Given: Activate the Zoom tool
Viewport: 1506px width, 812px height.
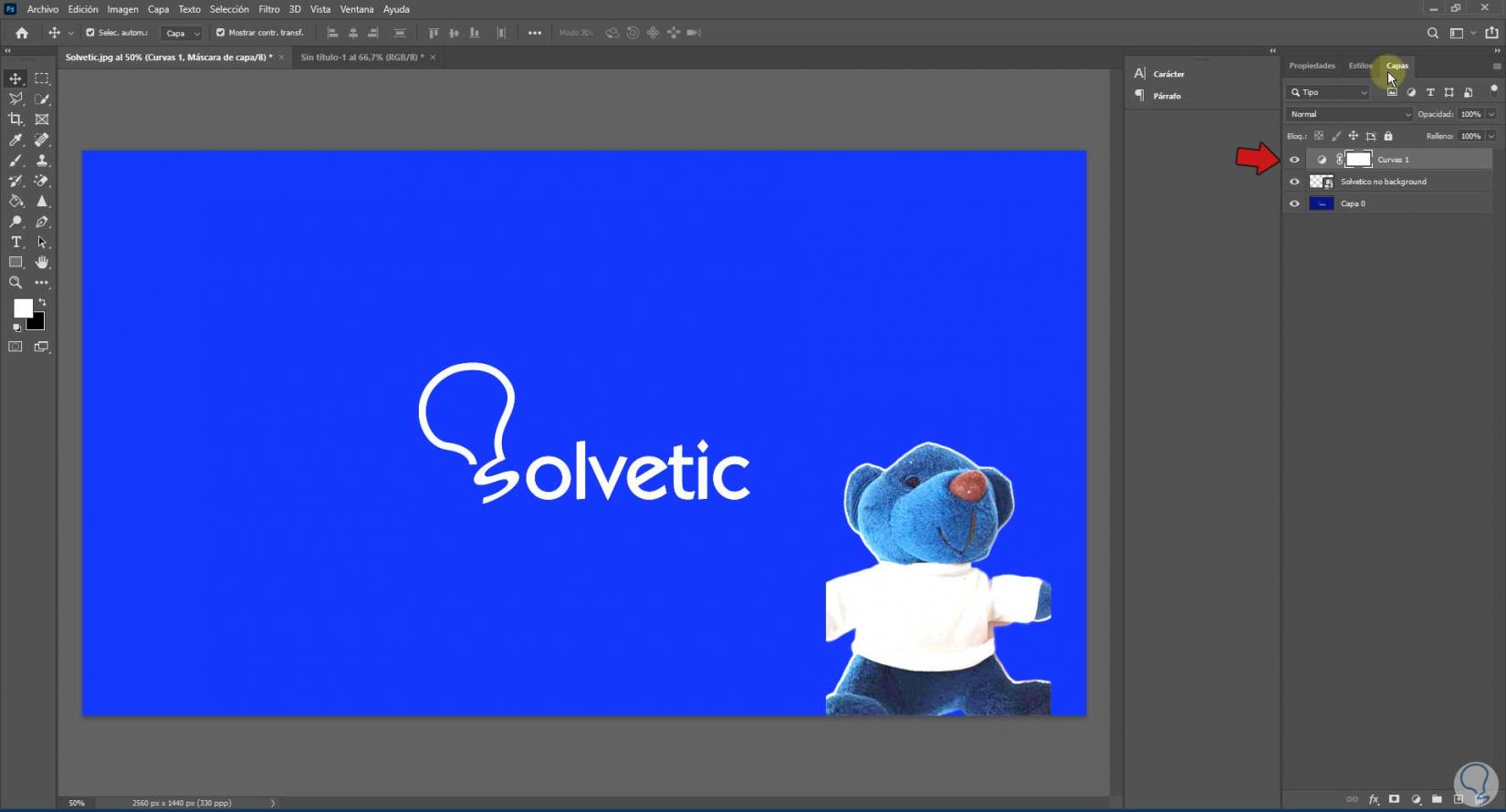Looking at the screenshot, I should click(x=16, y=283).
